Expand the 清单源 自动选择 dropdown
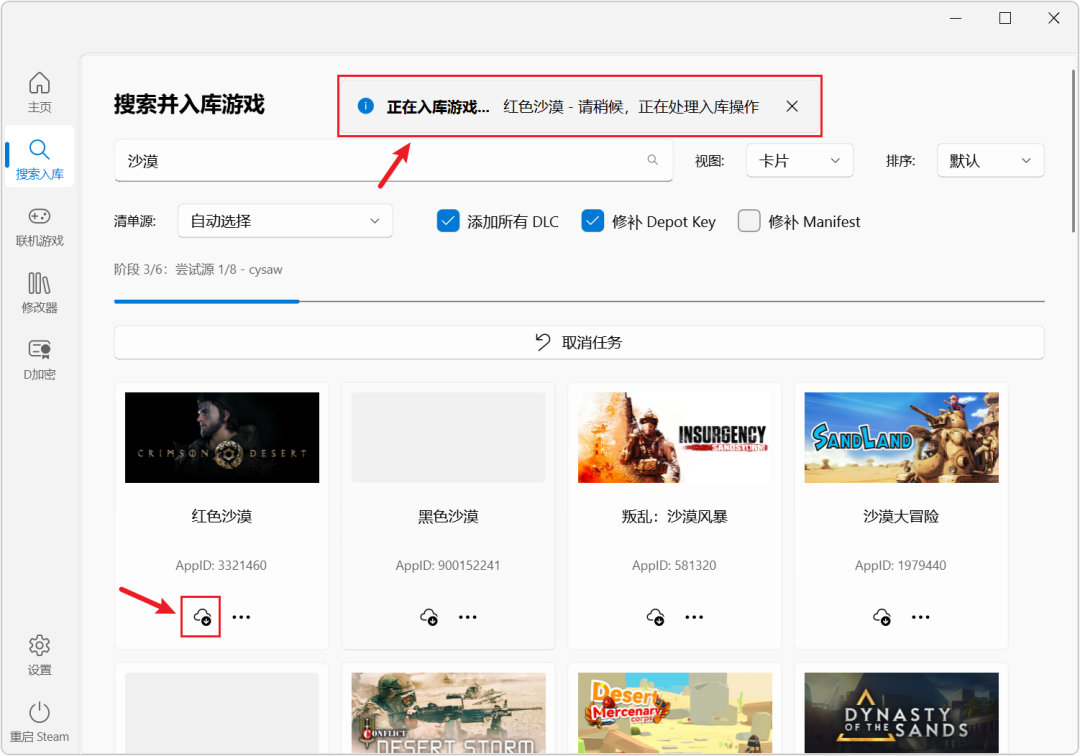 coord(285,221)
